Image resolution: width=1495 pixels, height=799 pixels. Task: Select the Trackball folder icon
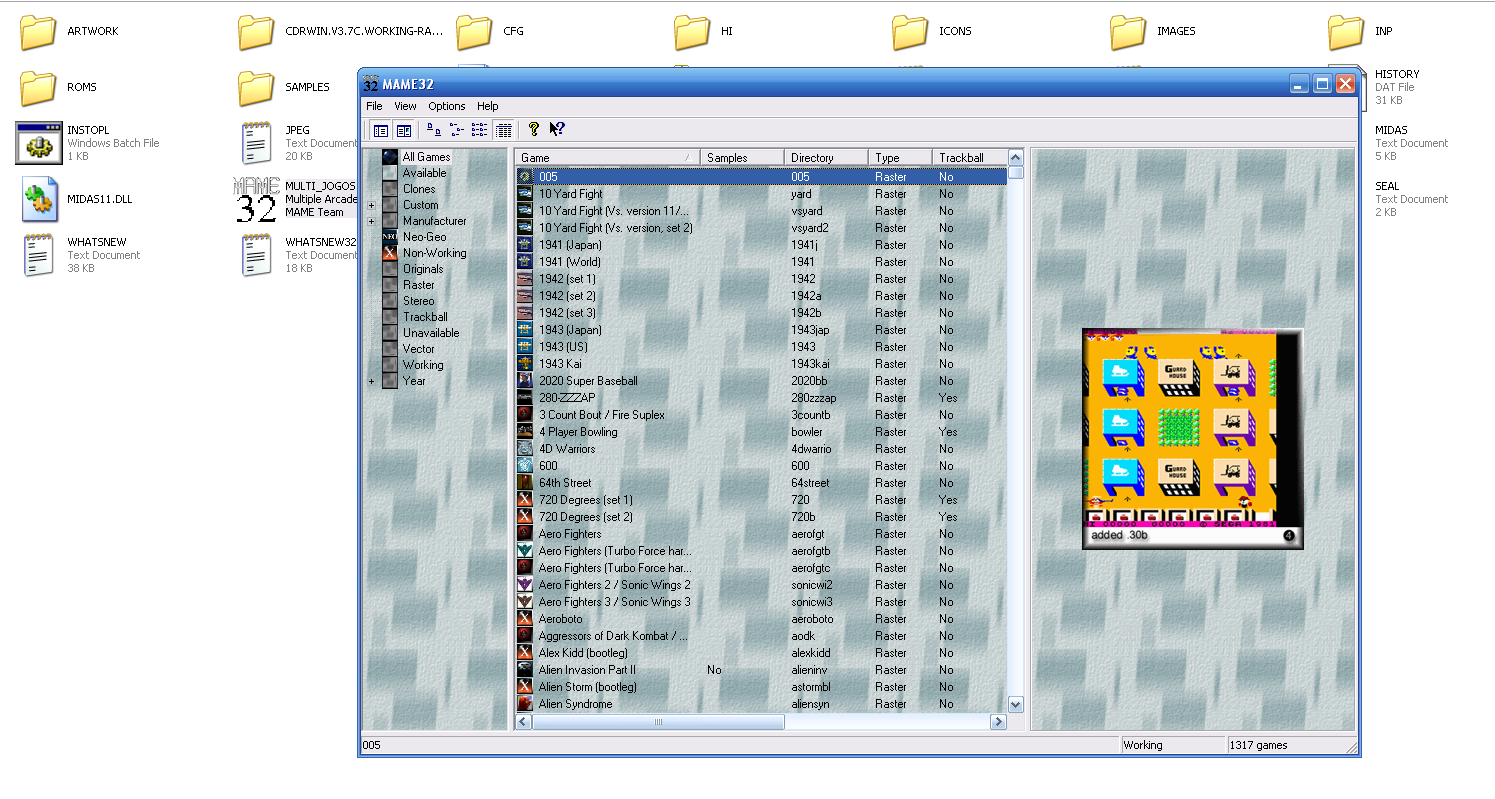tap(390, 317)
